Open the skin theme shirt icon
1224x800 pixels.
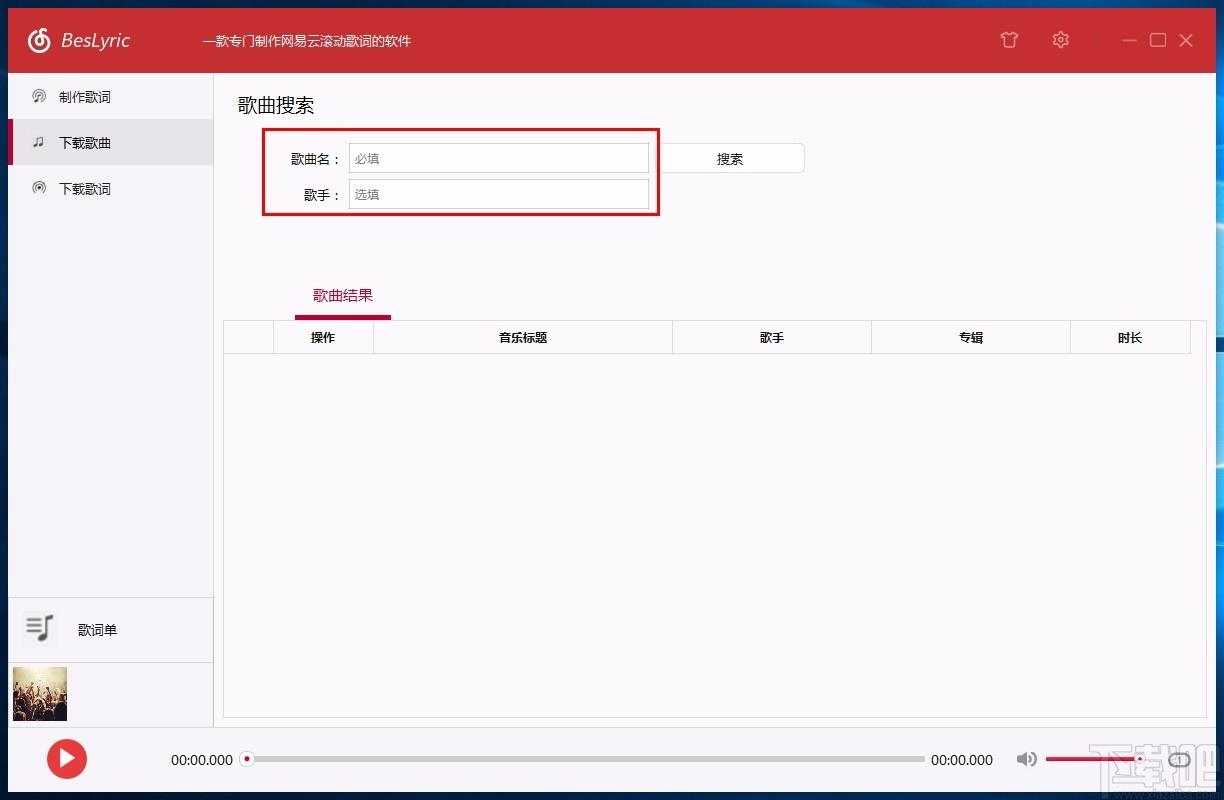1009,40
